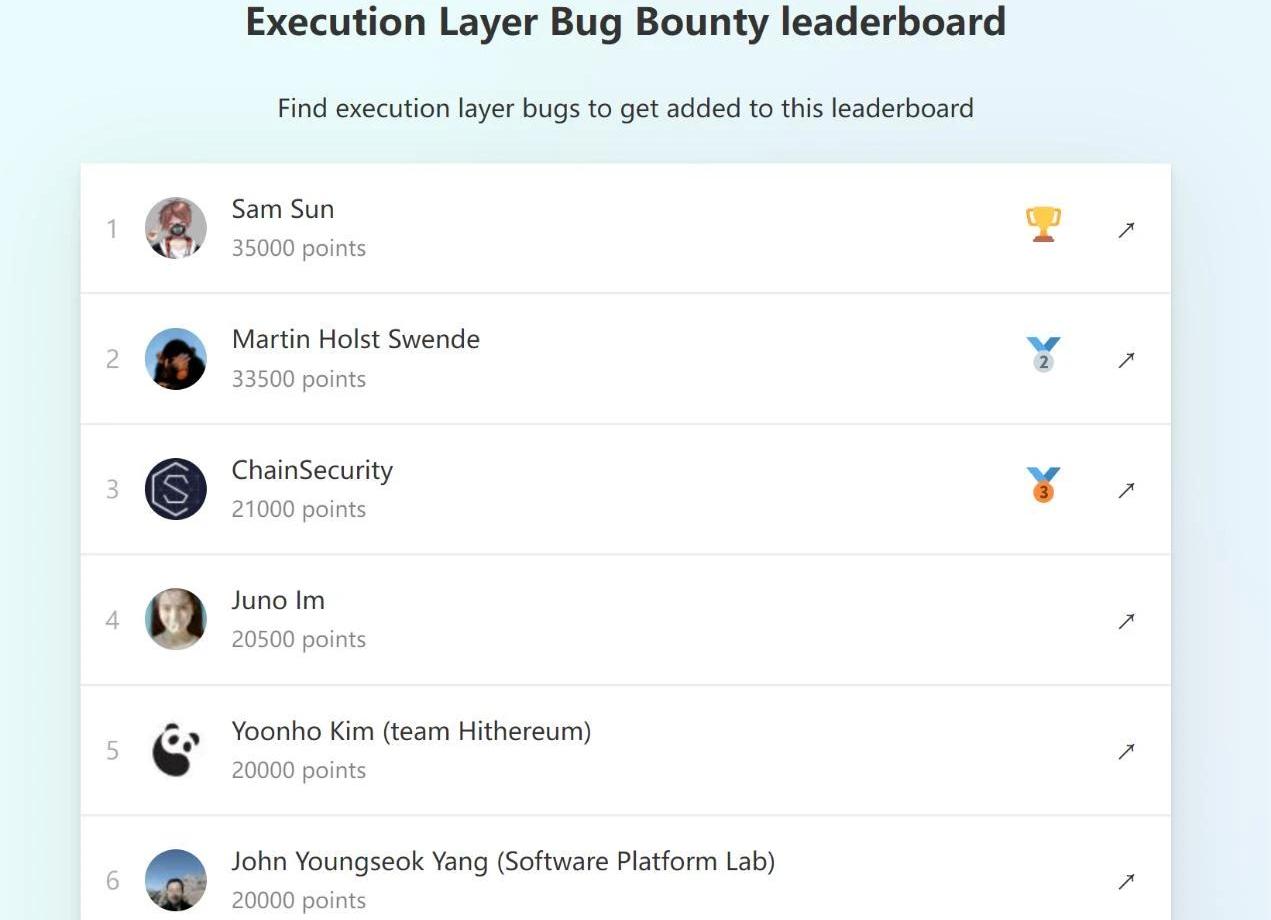Image resolution: width=1271 pixels, height=920 pixels.
Task: Click John Youngseok Yang's profile photo
Action: (176, 880)
